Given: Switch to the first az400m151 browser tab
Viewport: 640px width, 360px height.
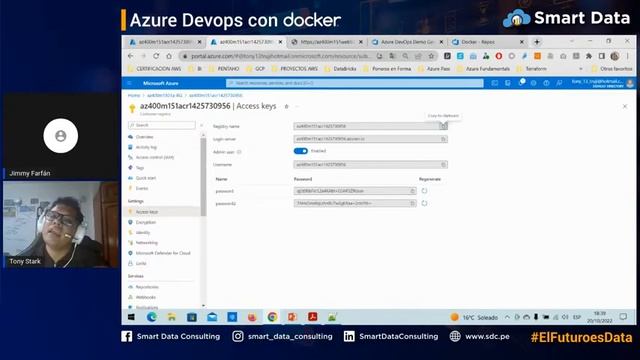Looking at the screenshot, I should click(164, 42).
